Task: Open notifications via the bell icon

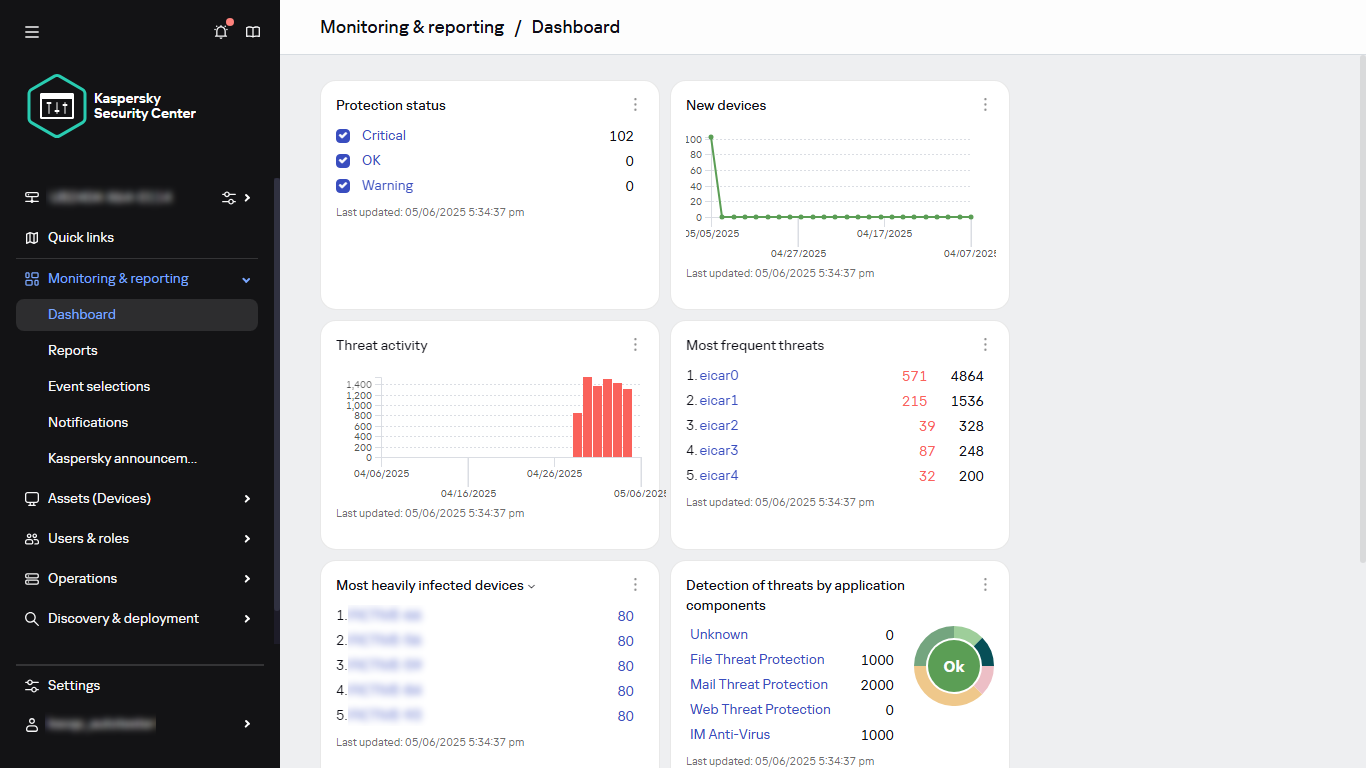Action: click(x=220, y=31)
